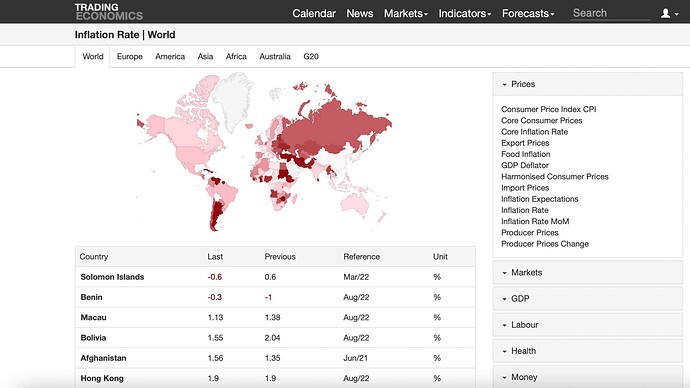The height and width of the screenshot is (388, 690).
Task: Collapse the Prices panel arrow
Action: tap(504, 84)
